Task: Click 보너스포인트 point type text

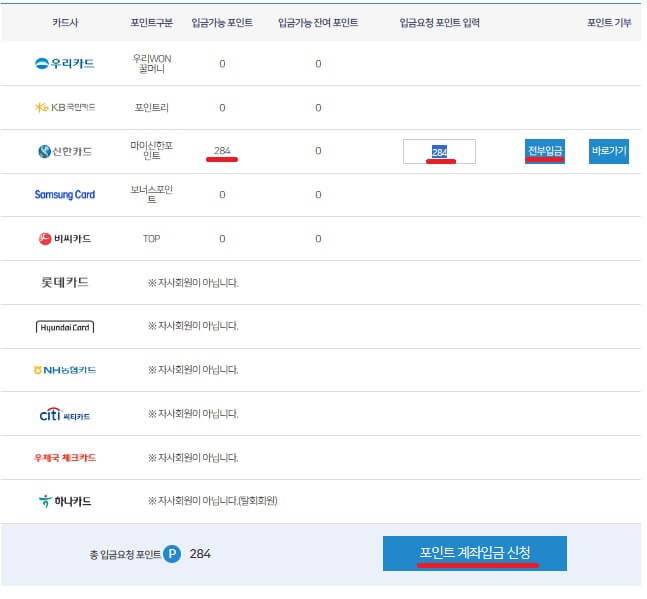Action: point(151,194)
